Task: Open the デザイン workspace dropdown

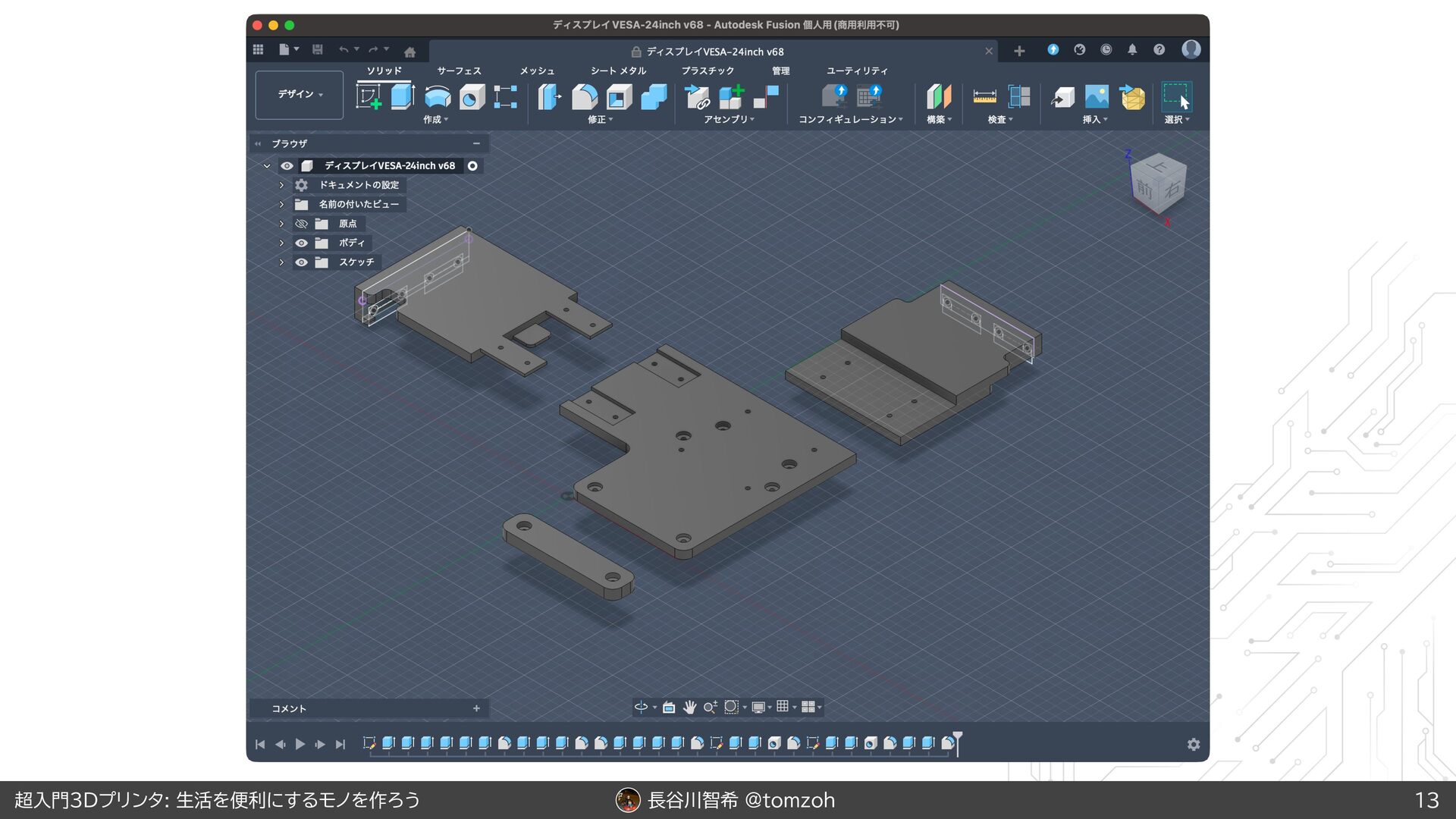Action: click(300, 94)
